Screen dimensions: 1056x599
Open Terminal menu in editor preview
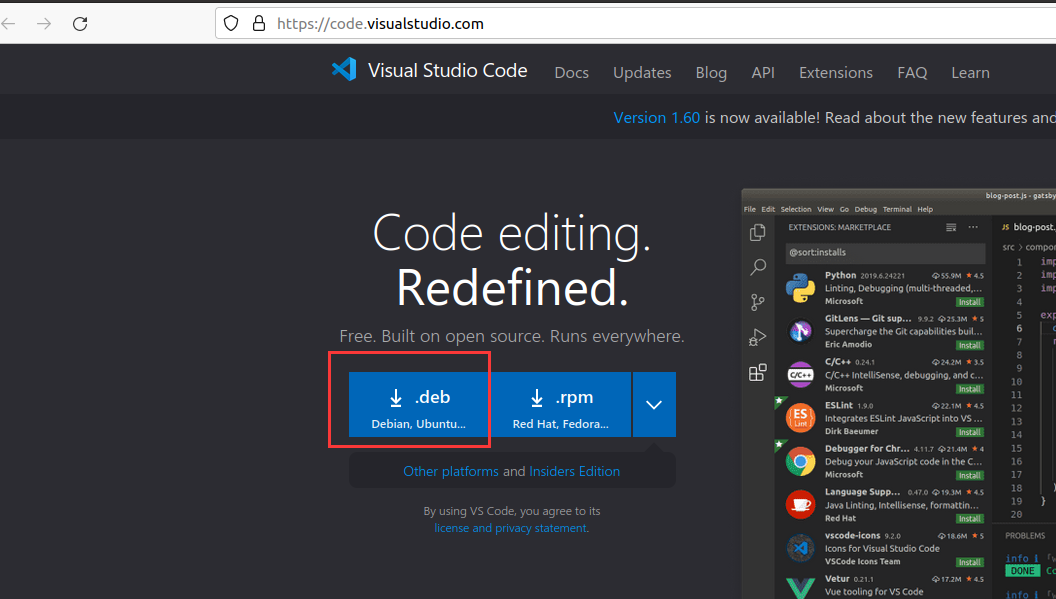(897, 210)
